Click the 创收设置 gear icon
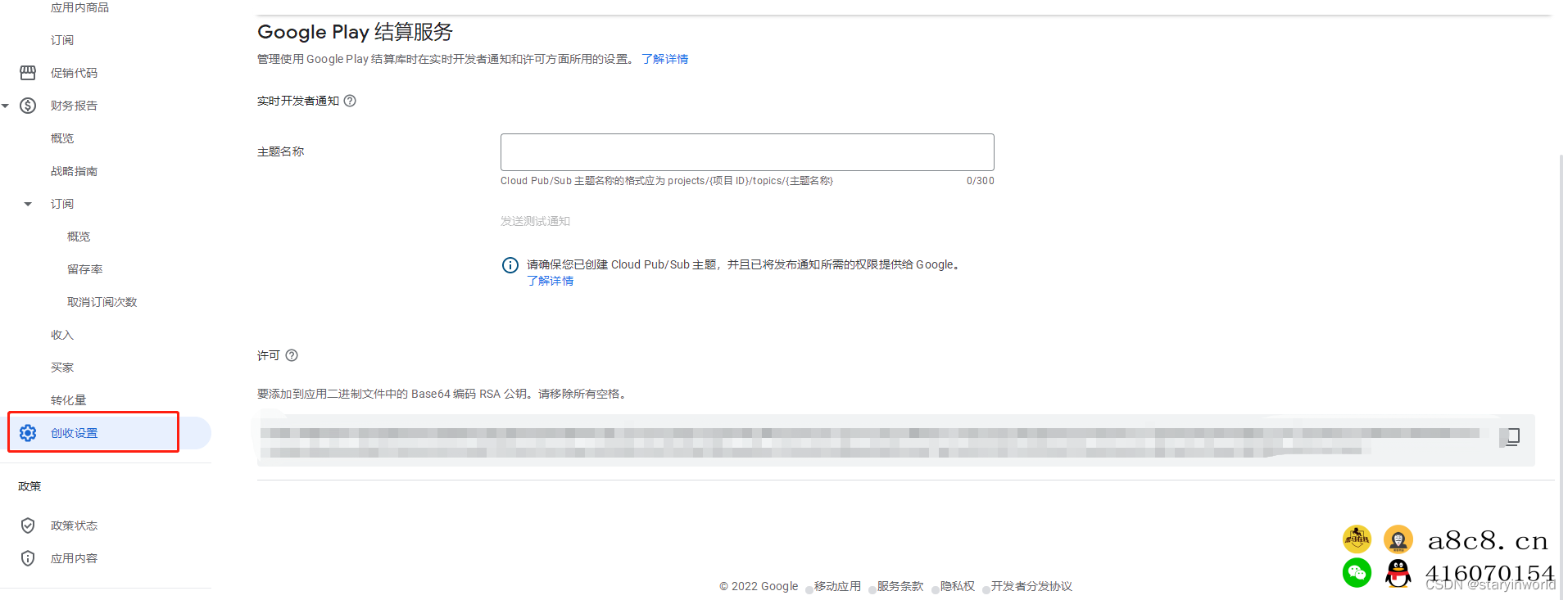Image resolution: width=1568 pixels, height=600 pixels. click(x=28, y=433)
